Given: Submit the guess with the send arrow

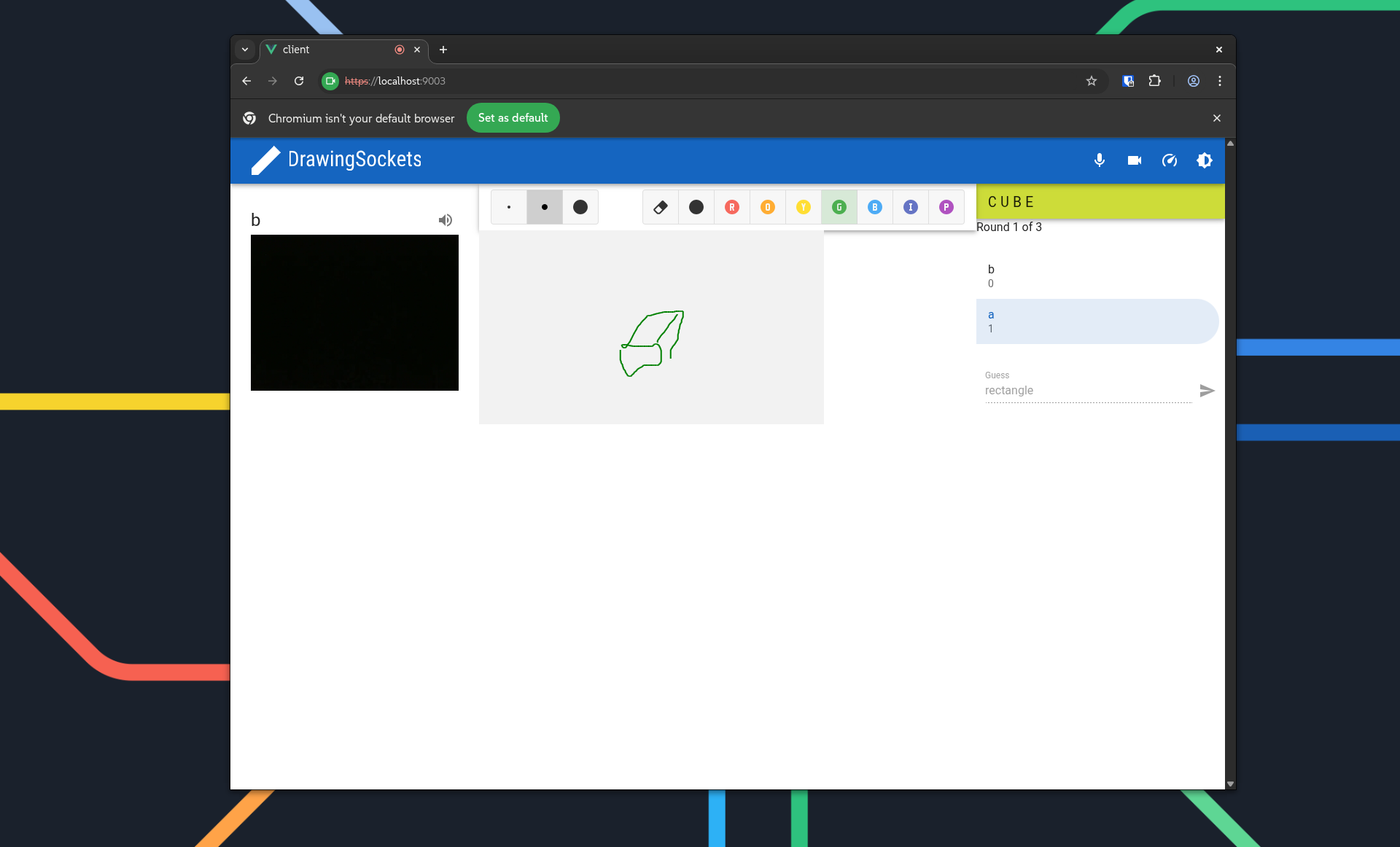Looking at the screenshot, I should point(1206,390).
